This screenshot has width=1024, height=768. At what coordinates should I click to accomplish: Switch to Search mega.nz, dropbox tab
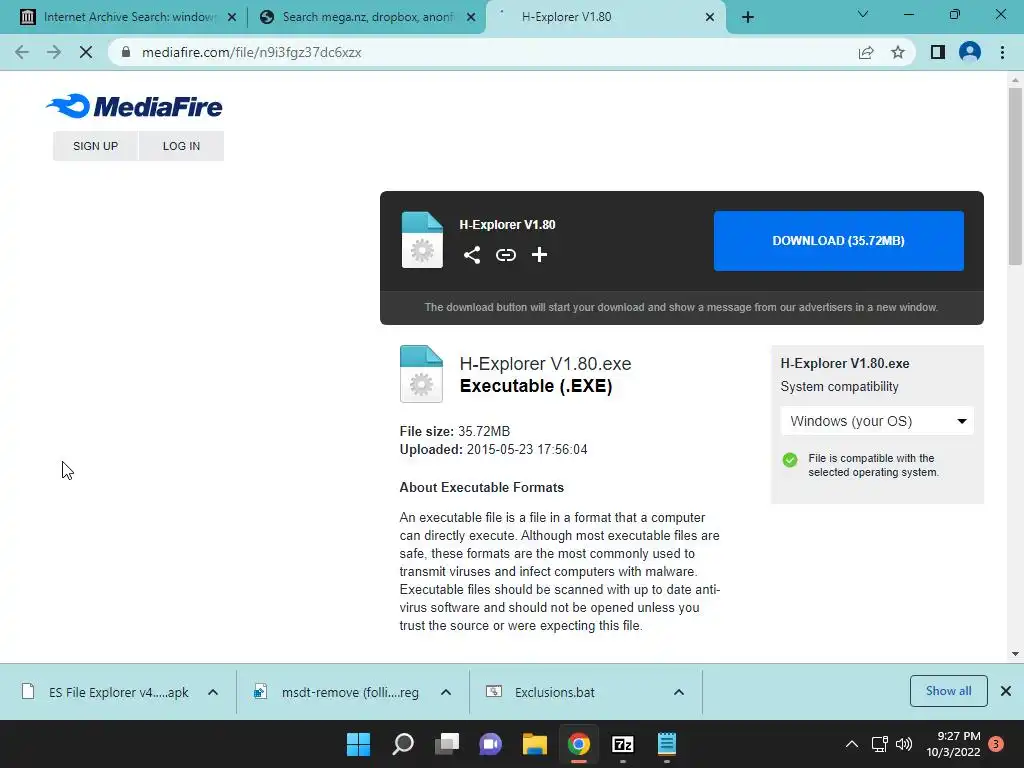point(366,17)
